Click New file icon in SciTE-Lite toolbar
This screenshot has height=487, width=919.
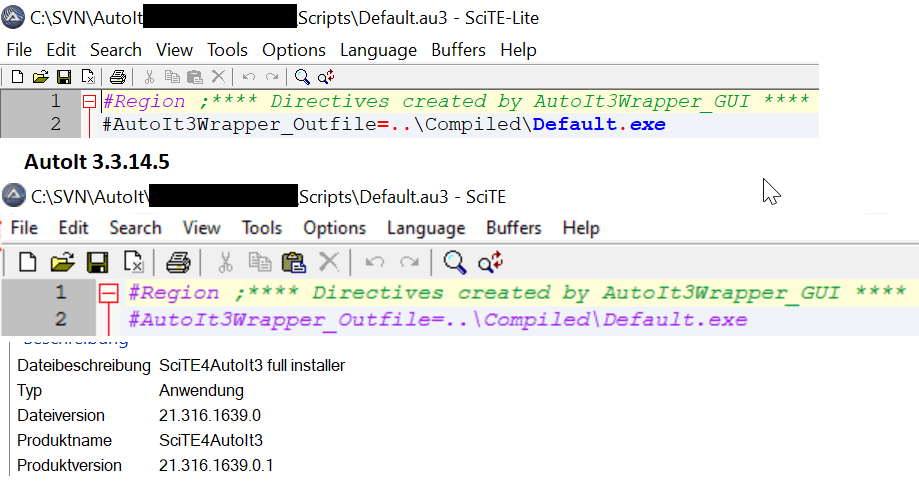click(x=18, y=77)
